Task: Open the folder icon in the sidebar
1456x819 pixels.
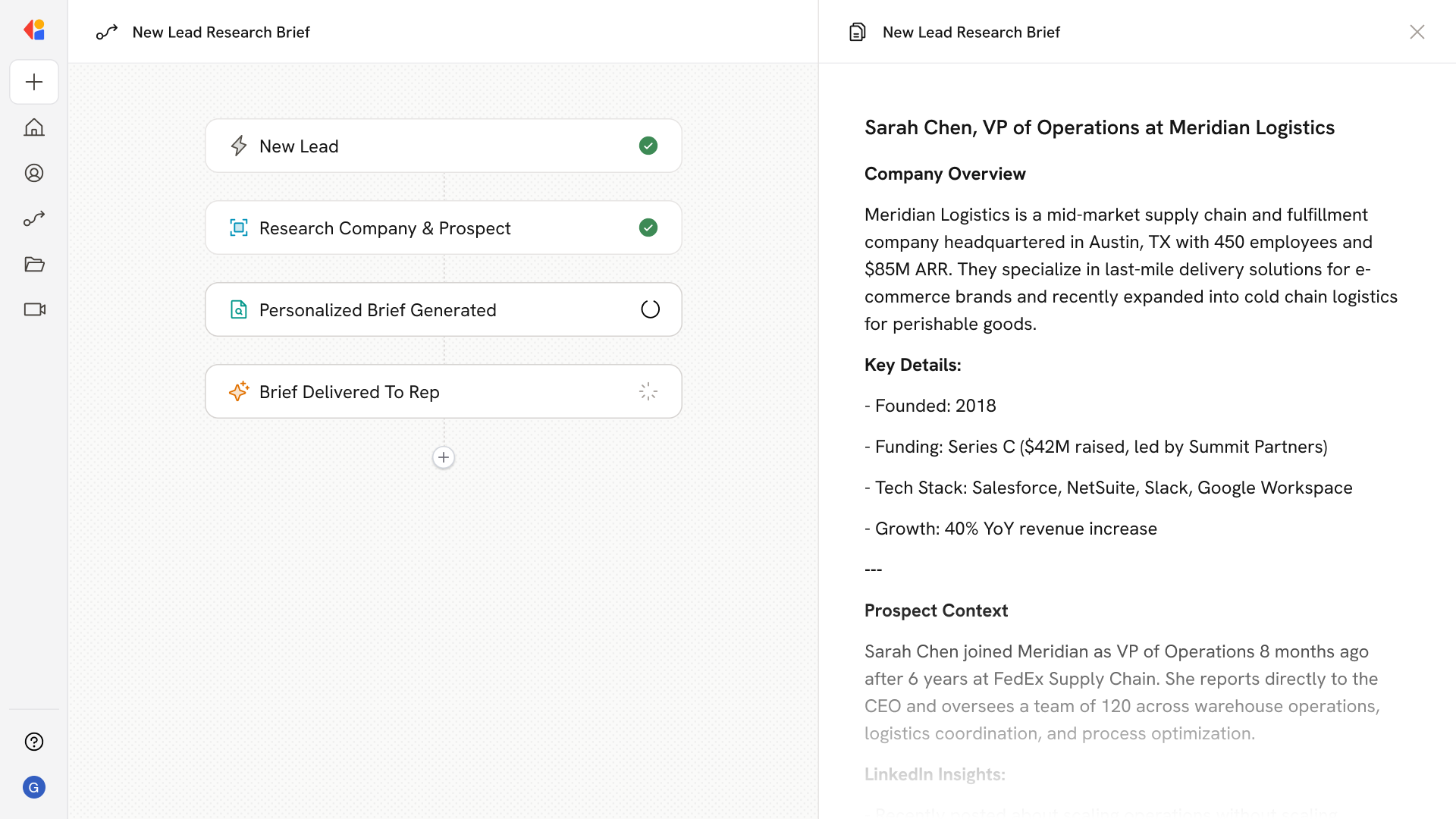Action: coord(34,264)
